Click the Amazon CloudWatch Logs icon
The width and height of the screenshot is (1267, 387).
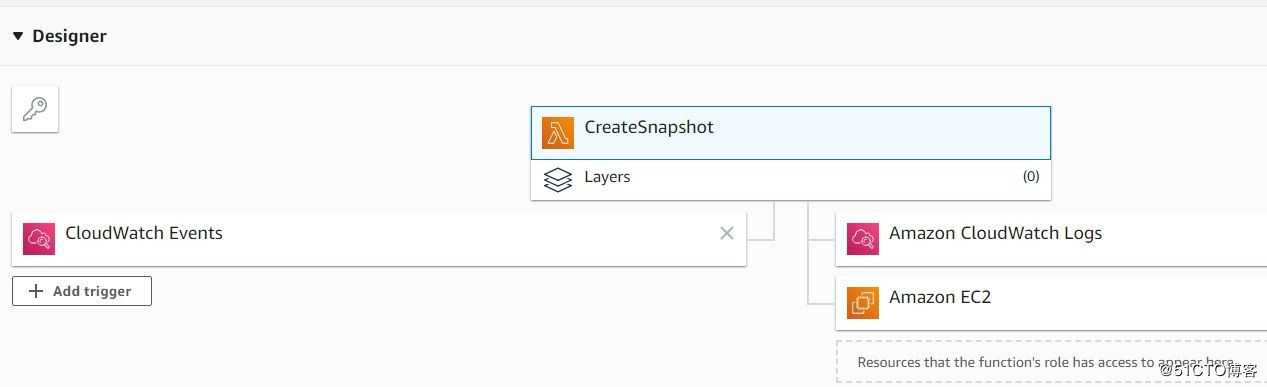coord(863,238)
